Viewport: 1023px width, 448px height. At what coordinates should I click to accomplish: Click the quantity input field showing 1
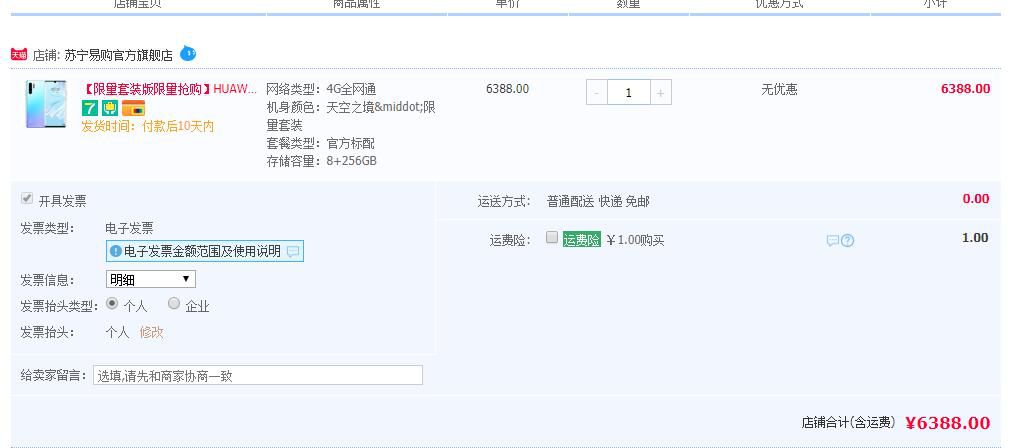pos(628,93)
